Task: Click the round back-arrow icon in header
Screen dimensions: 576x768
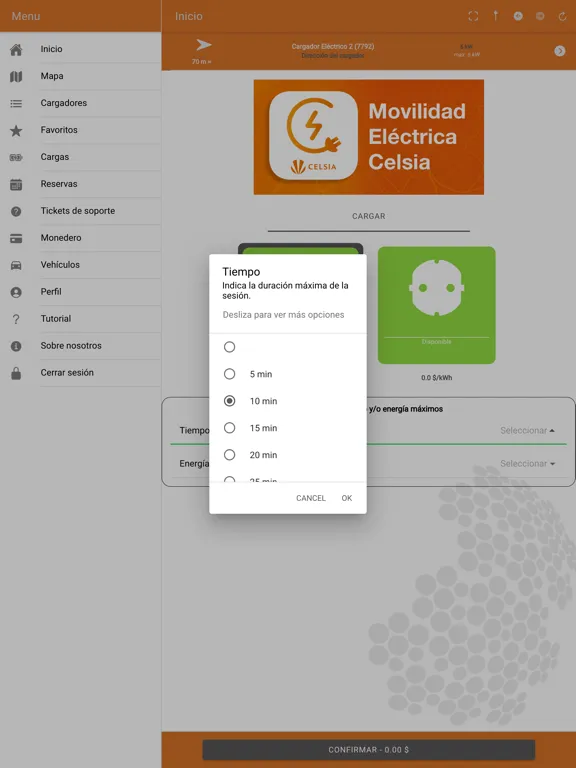Action: coord(518,16)
